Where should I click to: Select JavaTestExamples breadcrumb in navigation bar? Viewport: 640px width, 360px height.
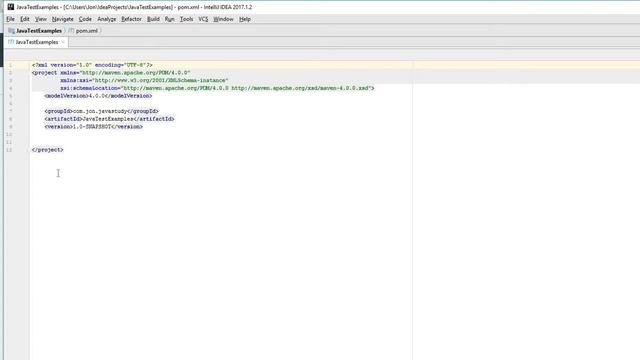(x=35, y=31)
